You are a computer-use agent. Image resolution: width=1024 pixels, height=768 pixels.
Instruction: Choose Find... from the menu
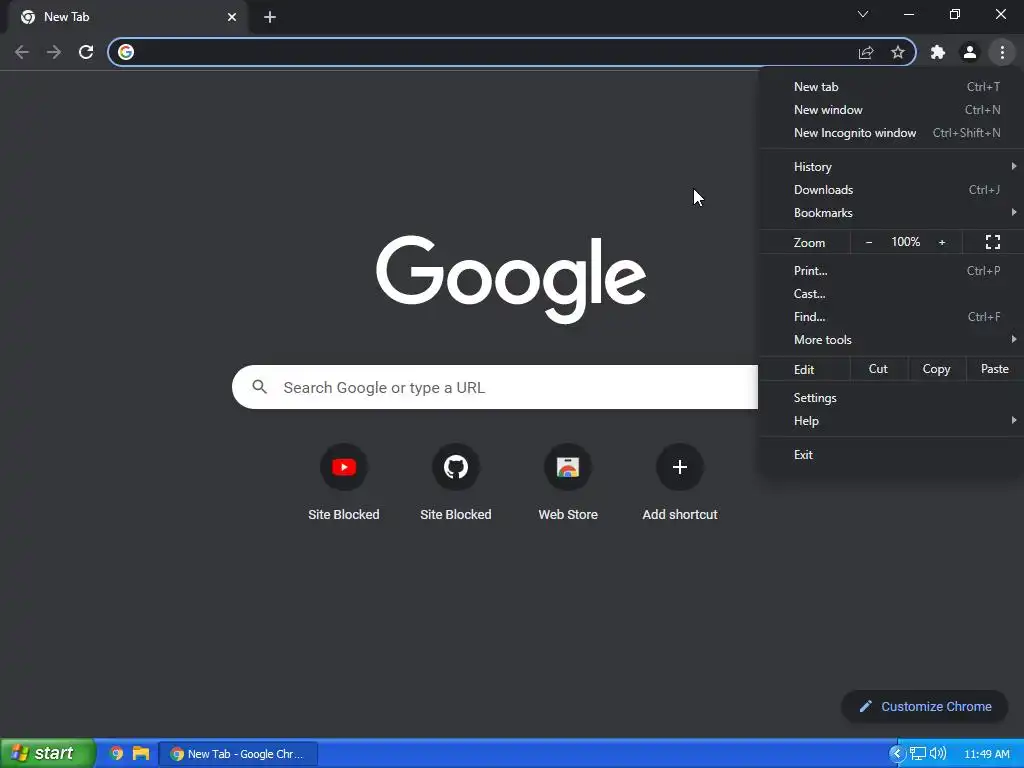(891, 317)
